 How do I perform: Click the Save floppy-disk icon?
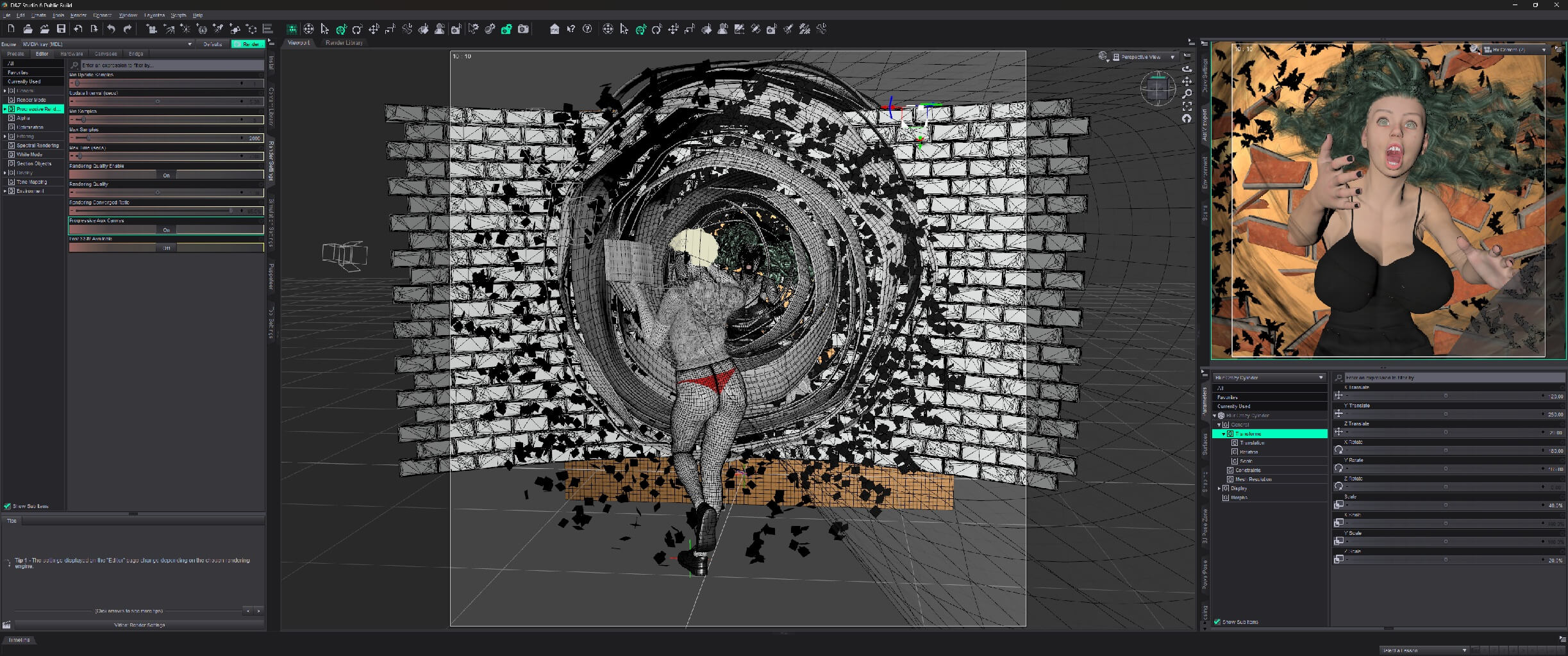click(61, 29)
